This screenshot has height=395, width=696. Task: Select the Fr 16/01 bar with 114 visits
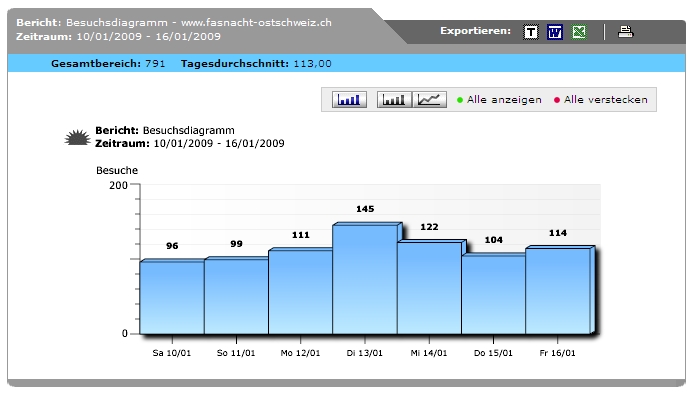click(x=558, y=291)
